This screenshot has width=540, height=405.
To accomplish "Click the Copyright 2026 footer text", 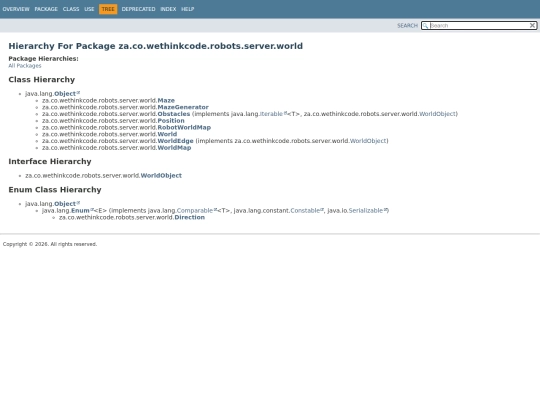I will pos(50,244).
